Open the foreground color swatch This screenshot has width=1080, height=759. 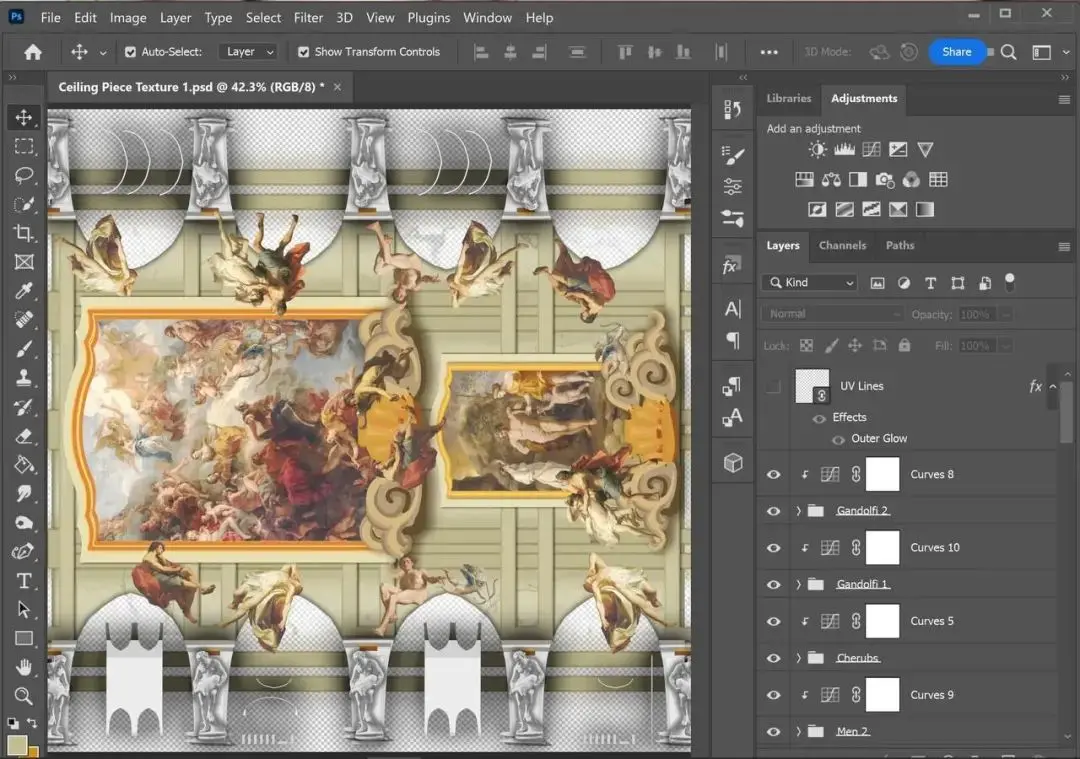pyautogui.click(x=17, y=745)
